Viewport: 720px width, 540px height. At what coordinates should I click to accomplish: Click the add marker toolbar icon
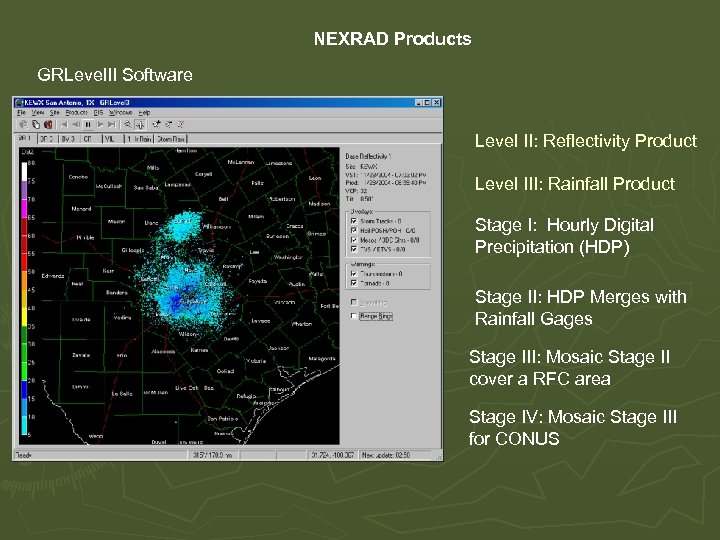(x=157, y=124)
